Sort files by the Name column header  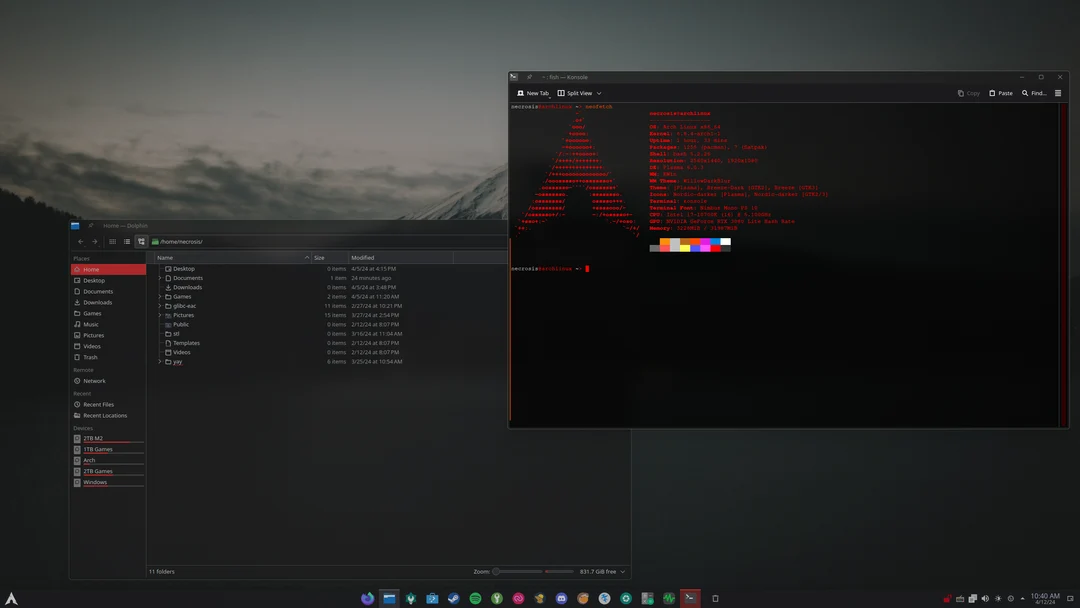click(x=167, y=257)
